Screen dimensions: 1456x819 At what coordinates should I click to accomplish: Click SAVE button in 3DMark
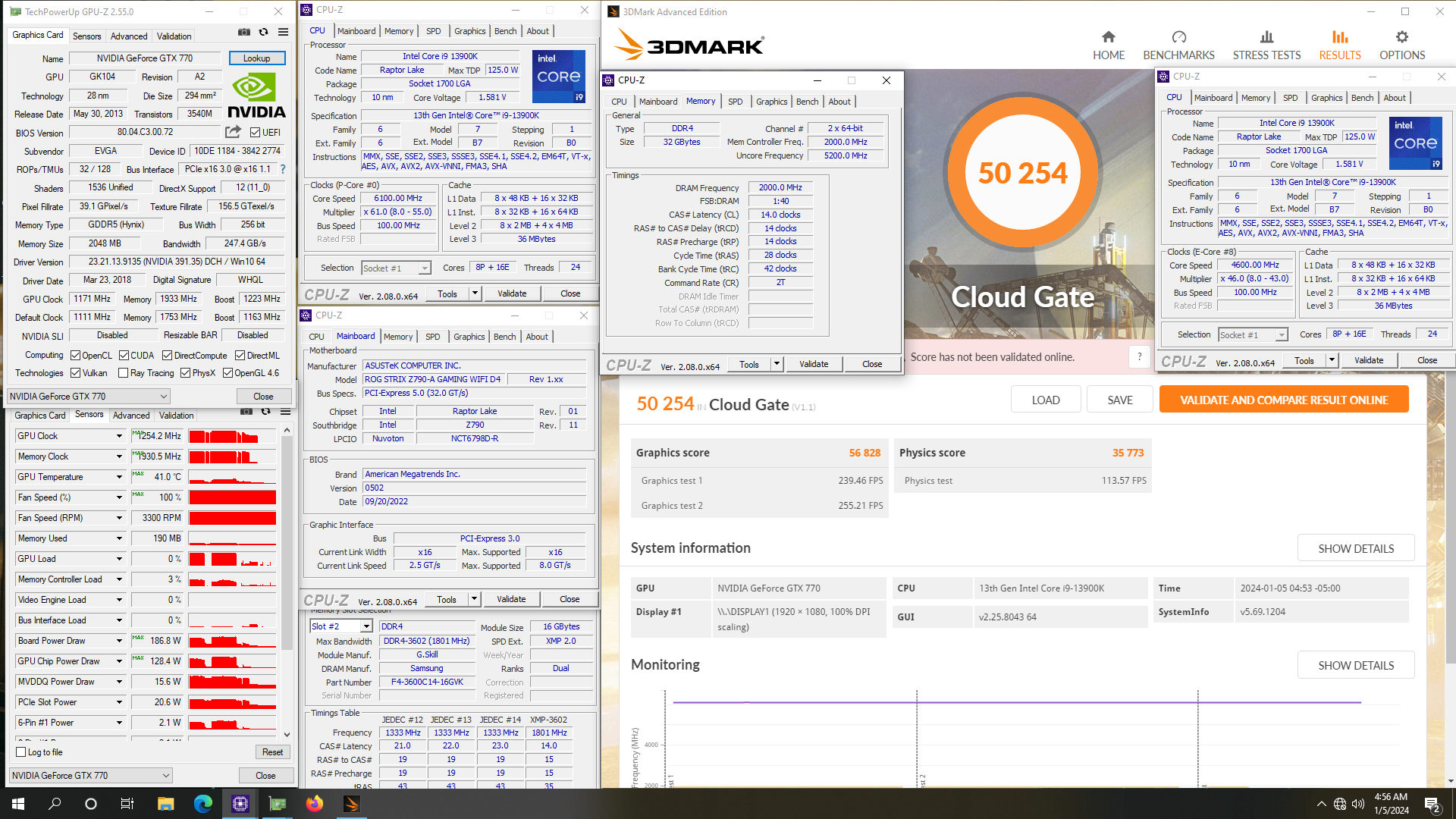(1119, 400)
